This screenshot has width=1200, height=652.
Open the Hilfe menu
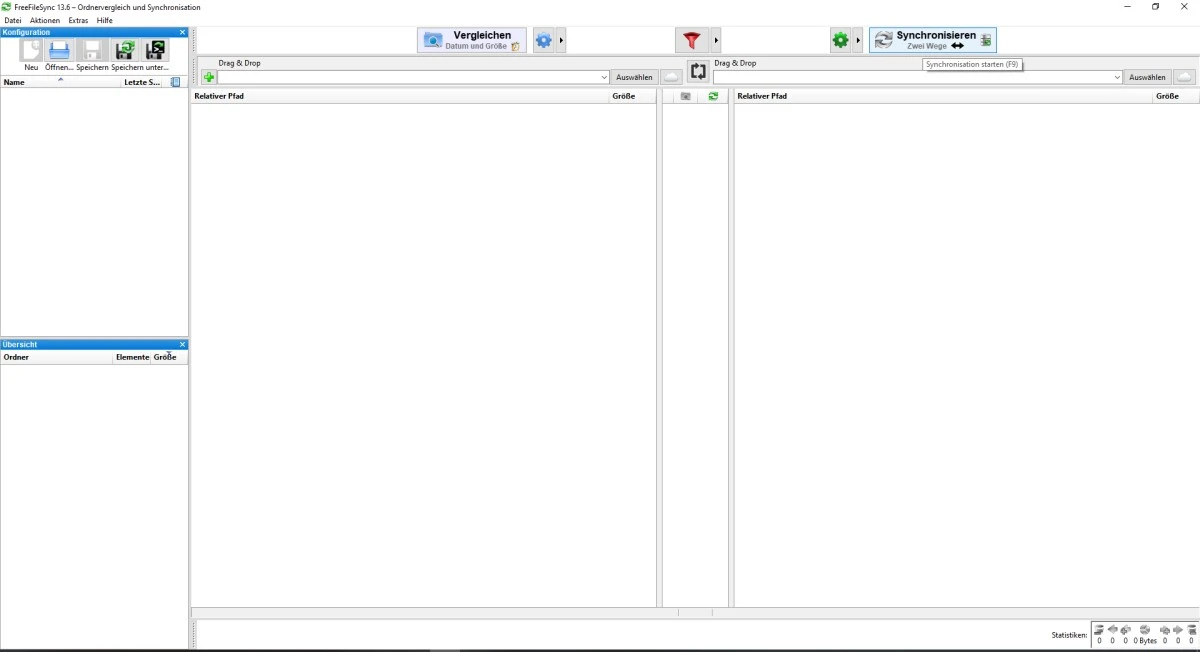point(105,20)
